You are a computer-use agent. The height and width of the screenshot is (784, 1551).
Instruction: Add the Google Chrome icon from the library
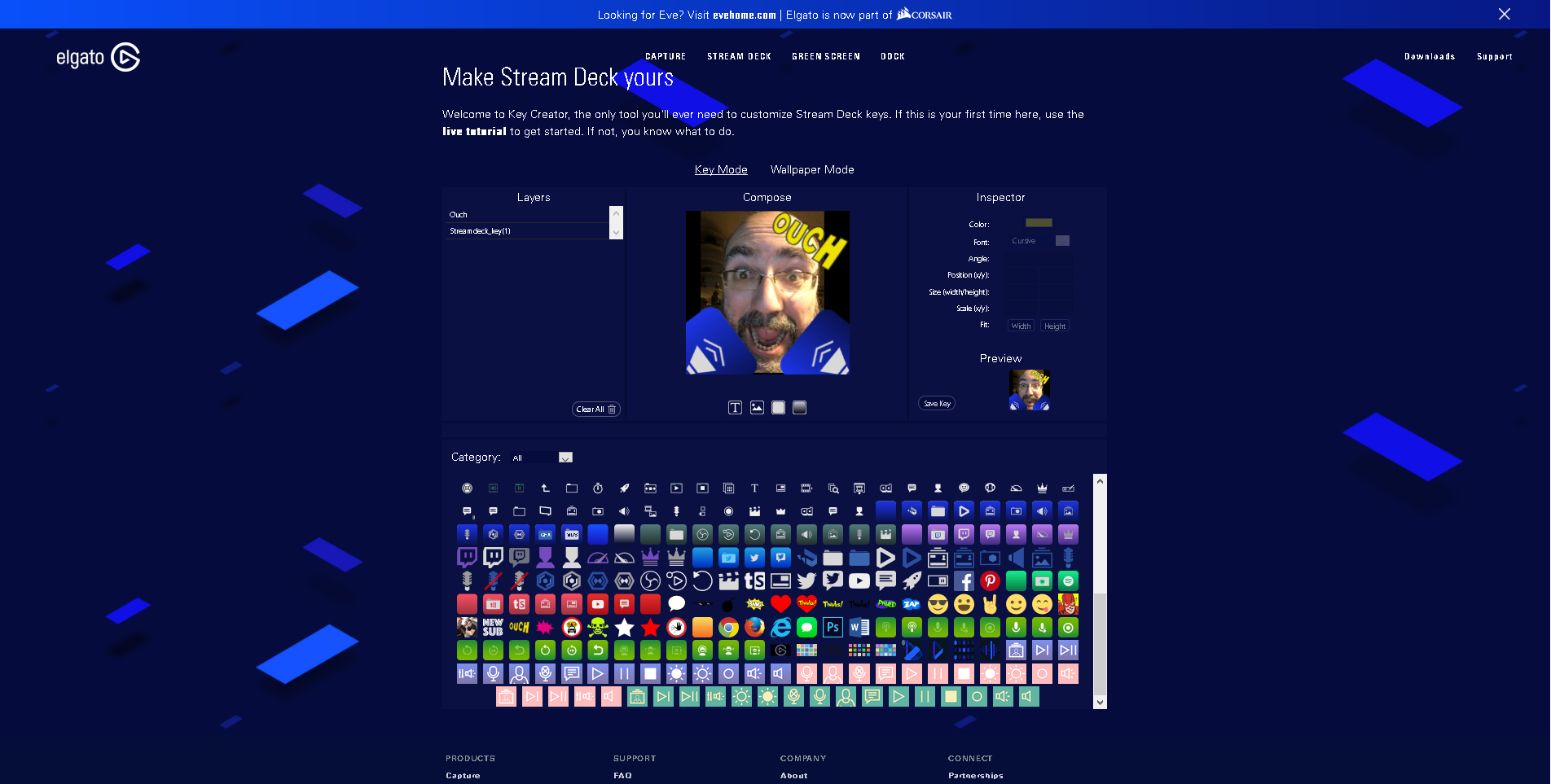pyautogui.click(x=728, y=628)
